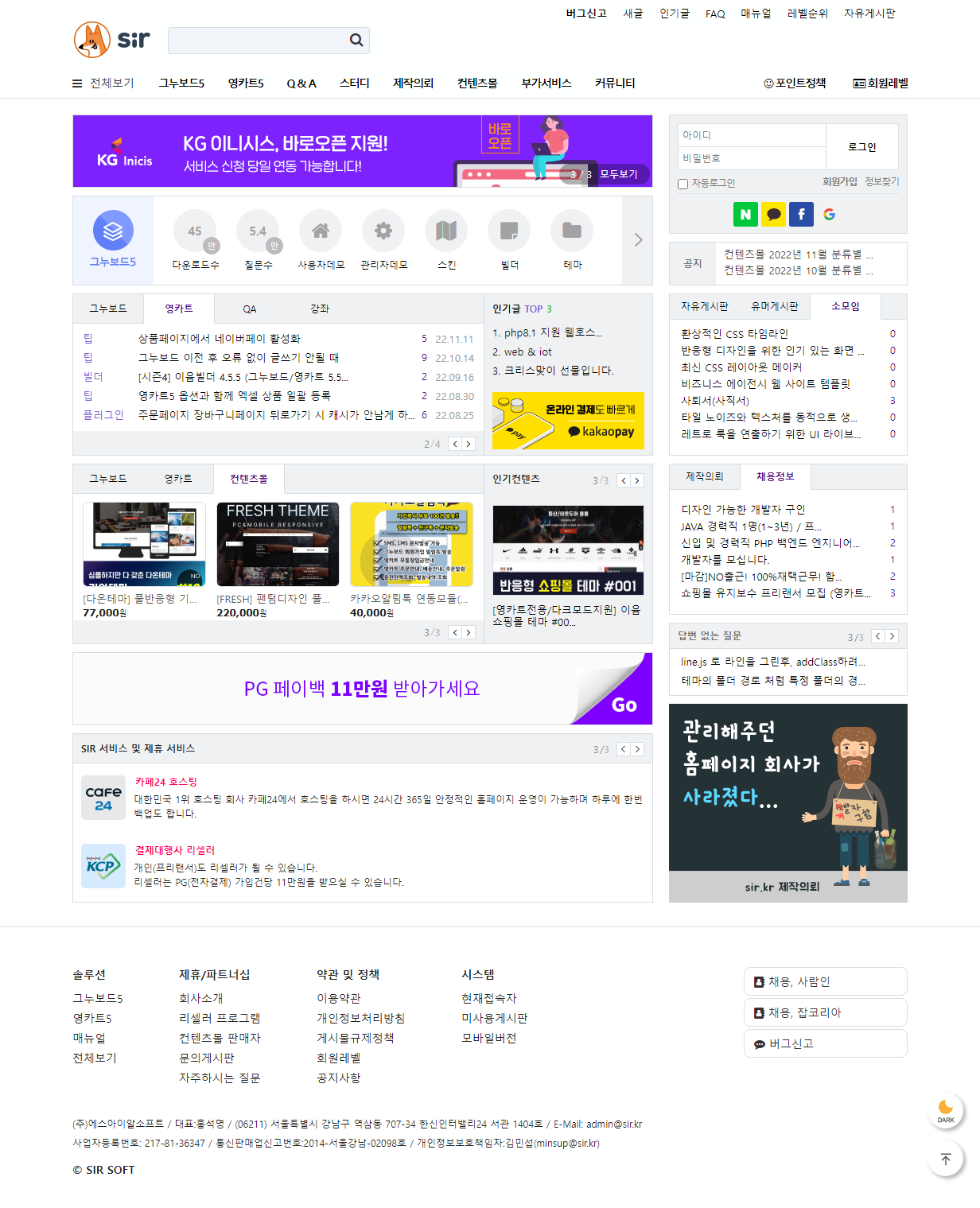This screenshot has height=1208, width=980.
Task: Open the 그누보드5 layers icon
Action: 113,231
